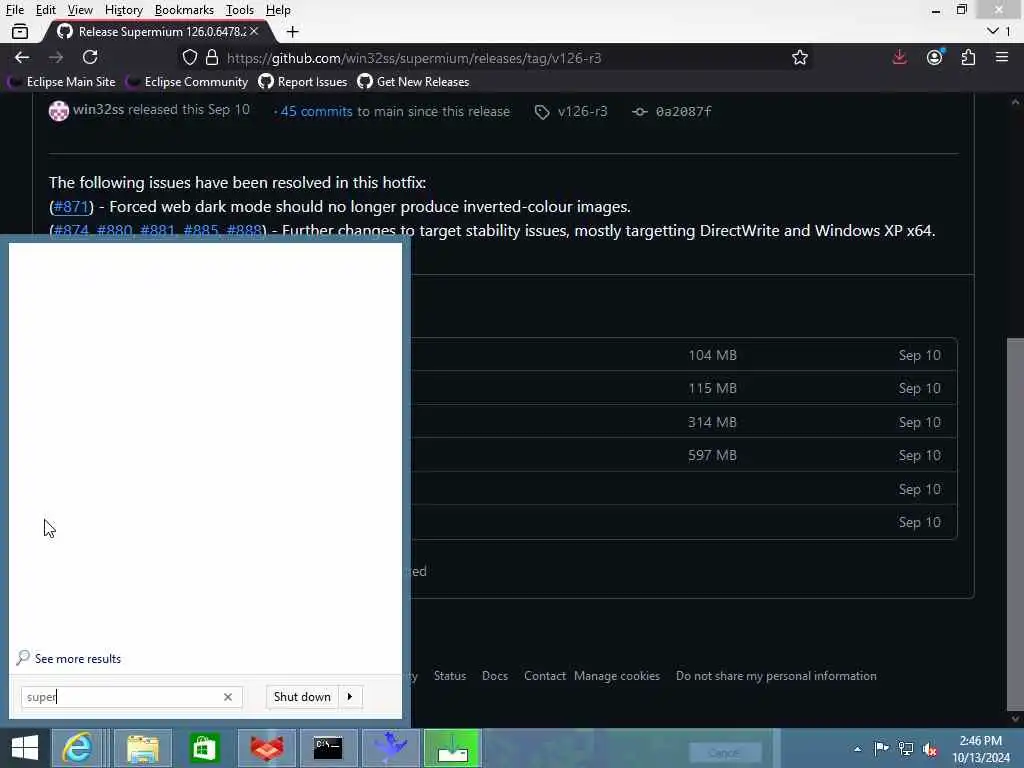The image size is (1024, 768).
Task: Open the tracking protection shield icon
Action: [x=189, y=57]
